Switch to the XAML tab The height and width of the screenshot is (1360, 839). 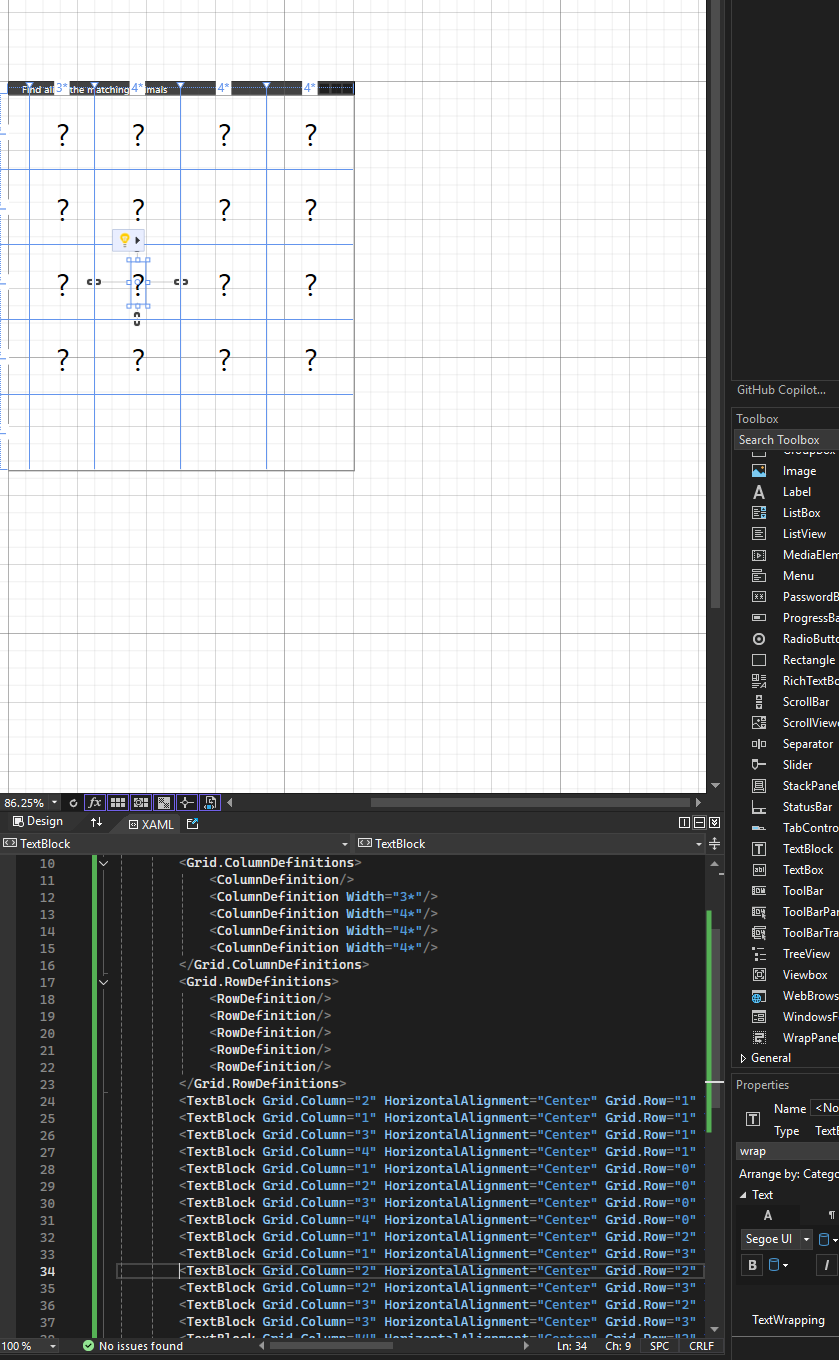[151, 824]
